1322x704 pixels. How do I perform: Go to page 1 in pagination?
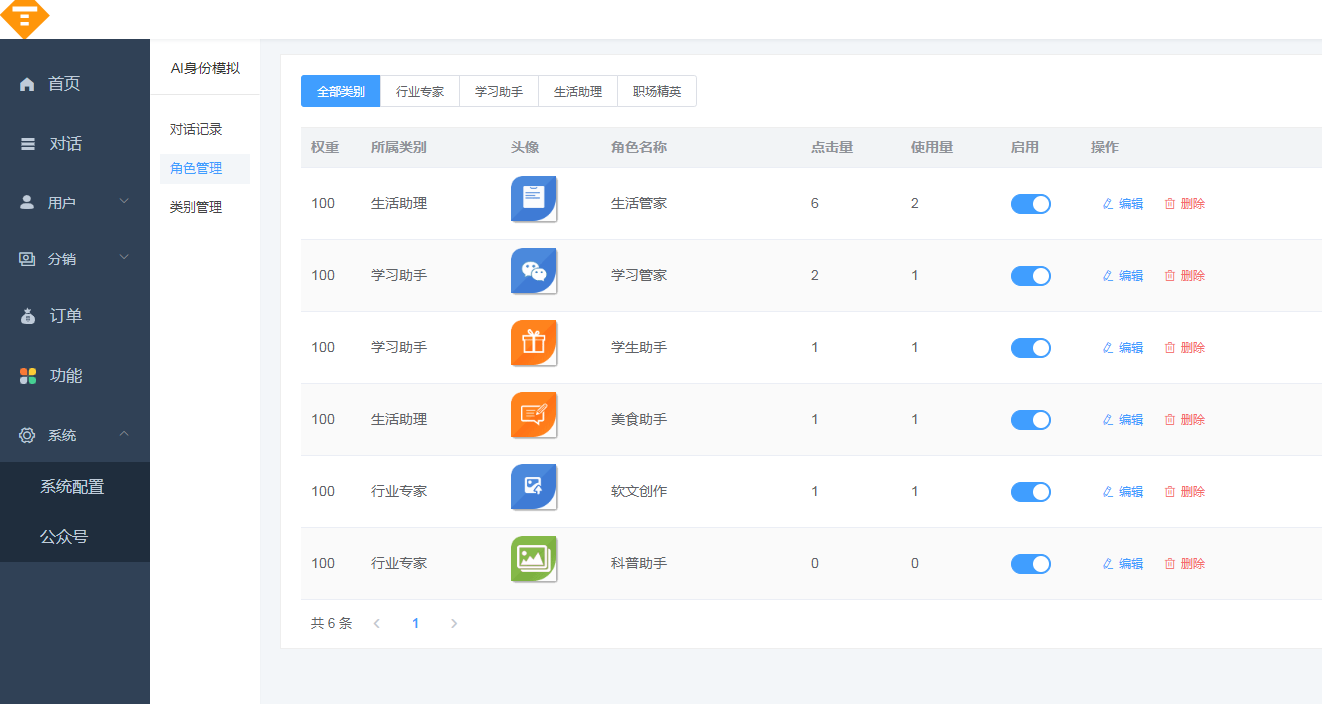click(x=416, y=623)
